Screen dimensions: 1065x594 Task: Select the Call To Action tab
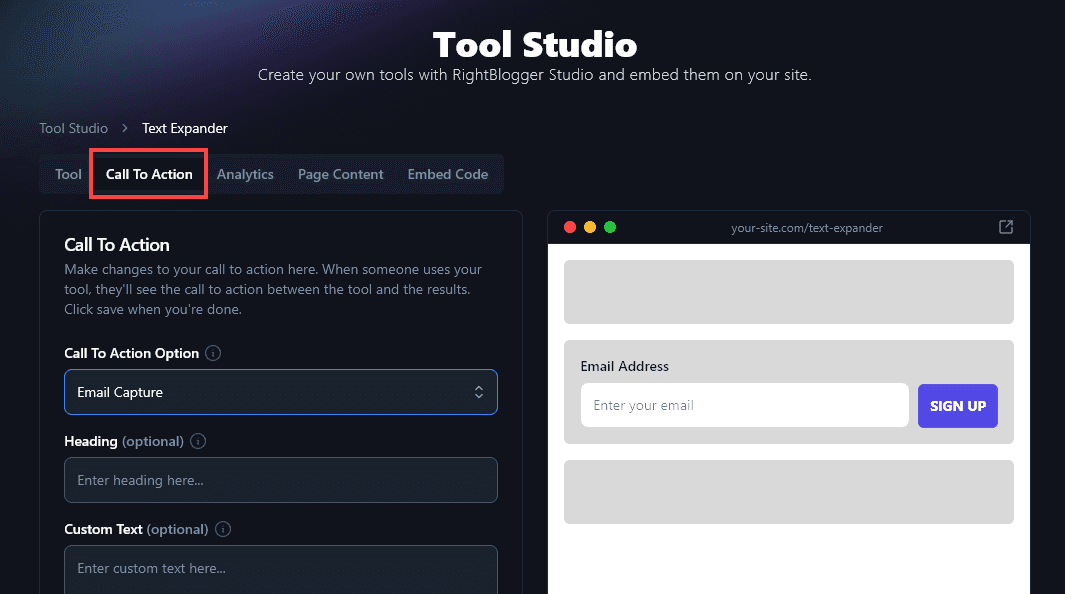click(x=149, y=174)
